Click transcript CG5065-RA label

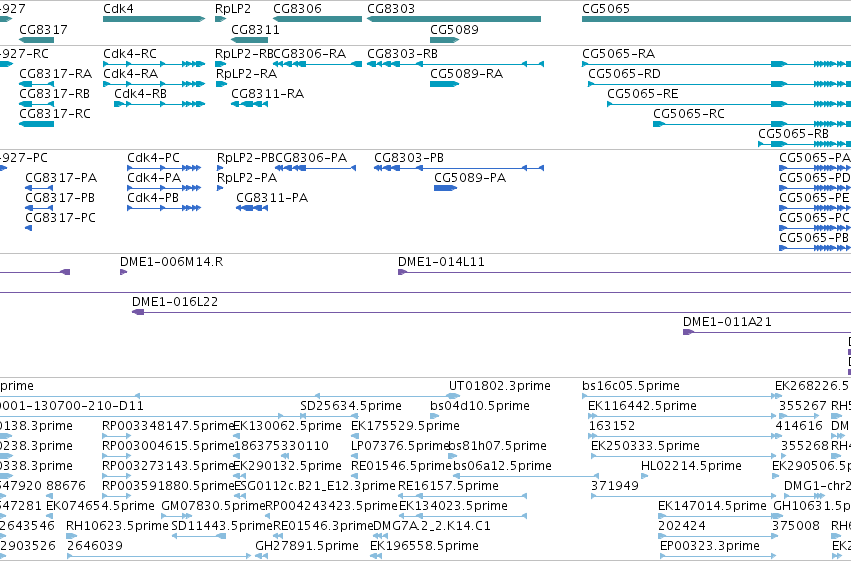pos(618,54)
